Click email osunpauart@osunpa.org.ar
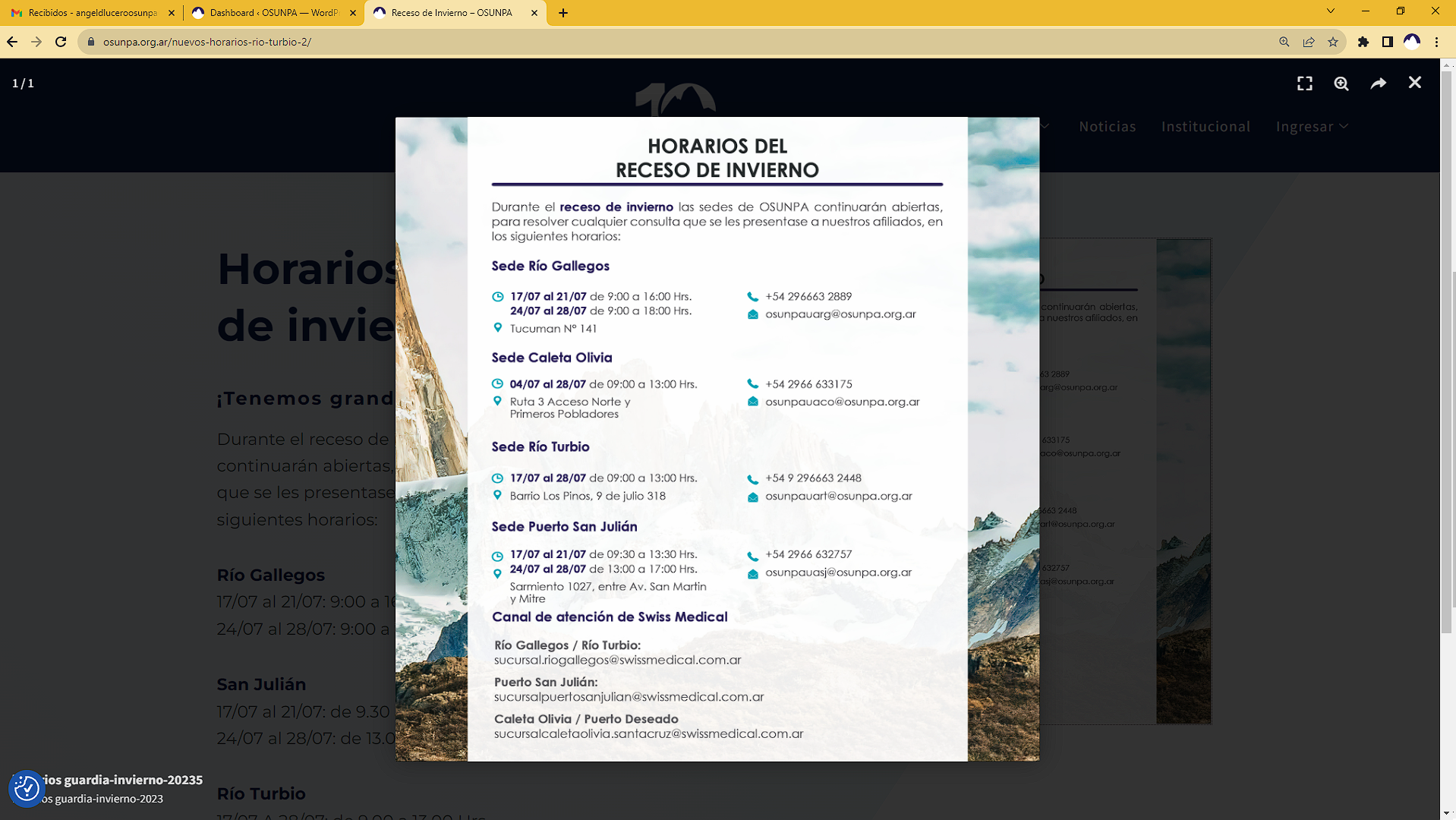This screenshot has width=1456, height=820. coord(839,496)
